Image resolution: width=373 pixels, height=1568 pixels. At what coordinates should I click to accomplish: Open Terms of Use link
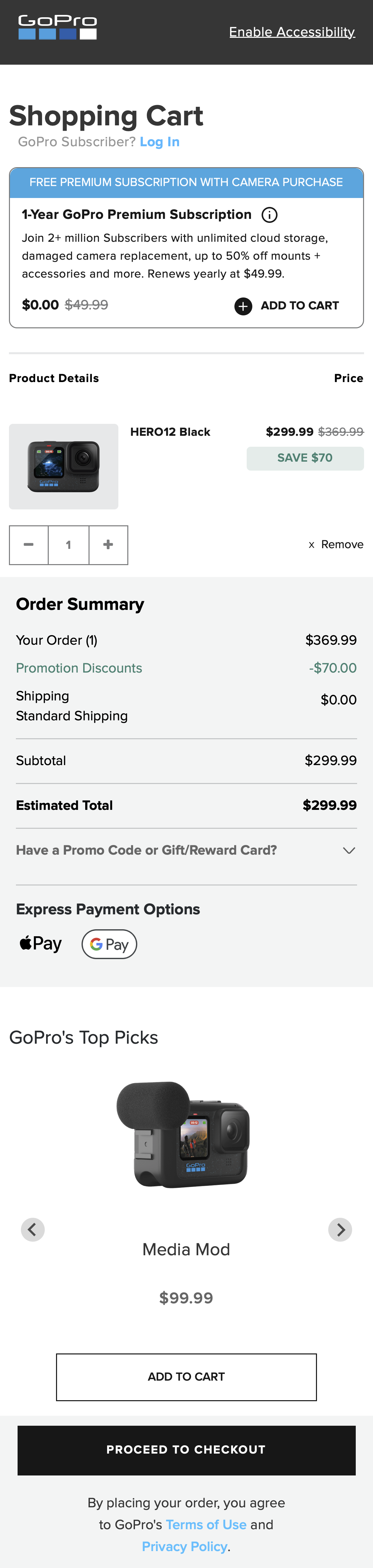click(x=206, y=1524)
